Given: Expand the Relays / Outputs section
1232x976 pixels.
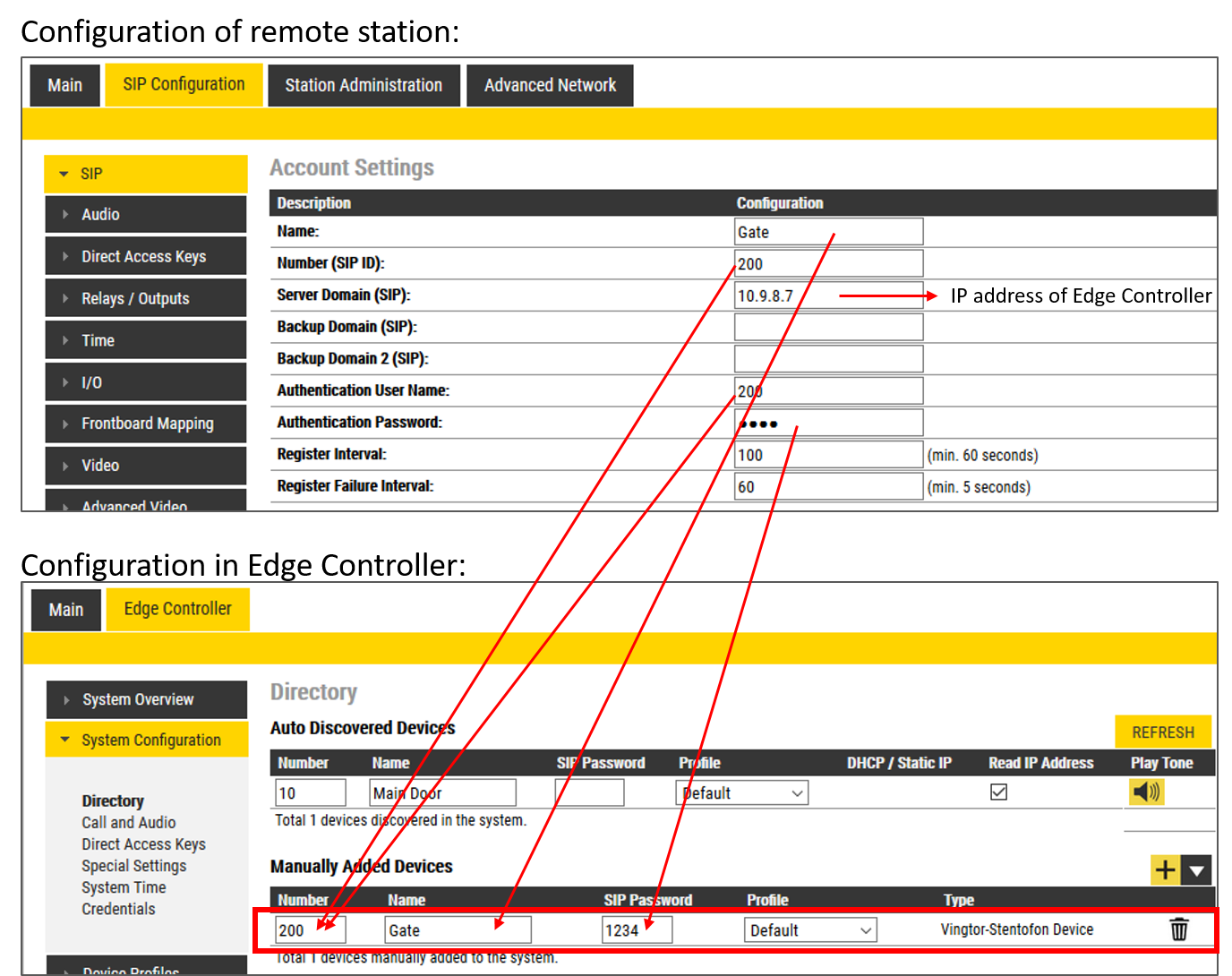Looking at the screenshot, I should (x=146, y=299).
